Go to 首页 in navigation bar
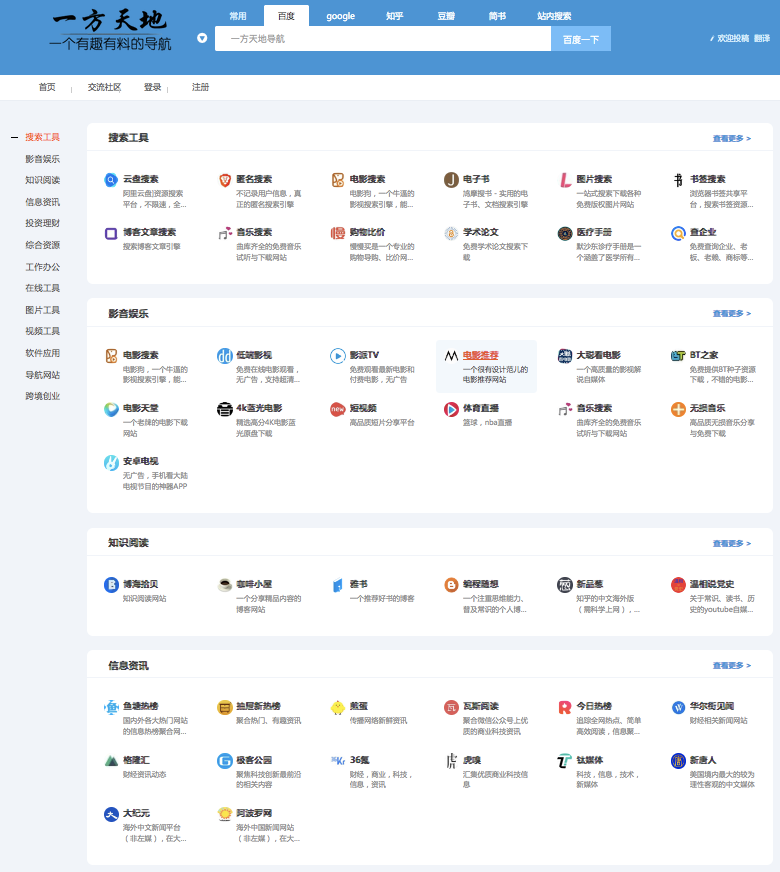 47,87
